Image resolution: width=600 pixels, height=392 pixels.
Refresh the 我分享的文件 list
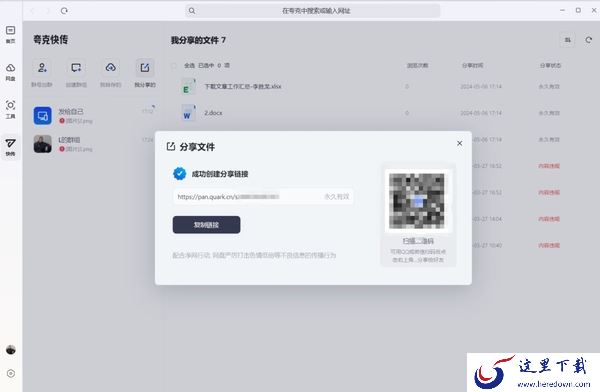[x=589, y=40]
